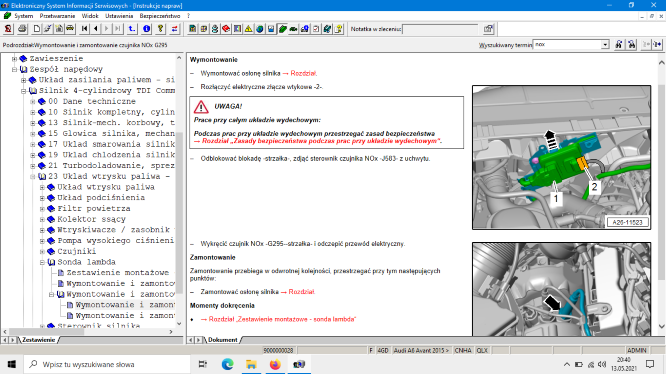Jump to first page with the skip-back arrow
The width and height of the screenshot is (666, 374).
(x=85, y=29)
